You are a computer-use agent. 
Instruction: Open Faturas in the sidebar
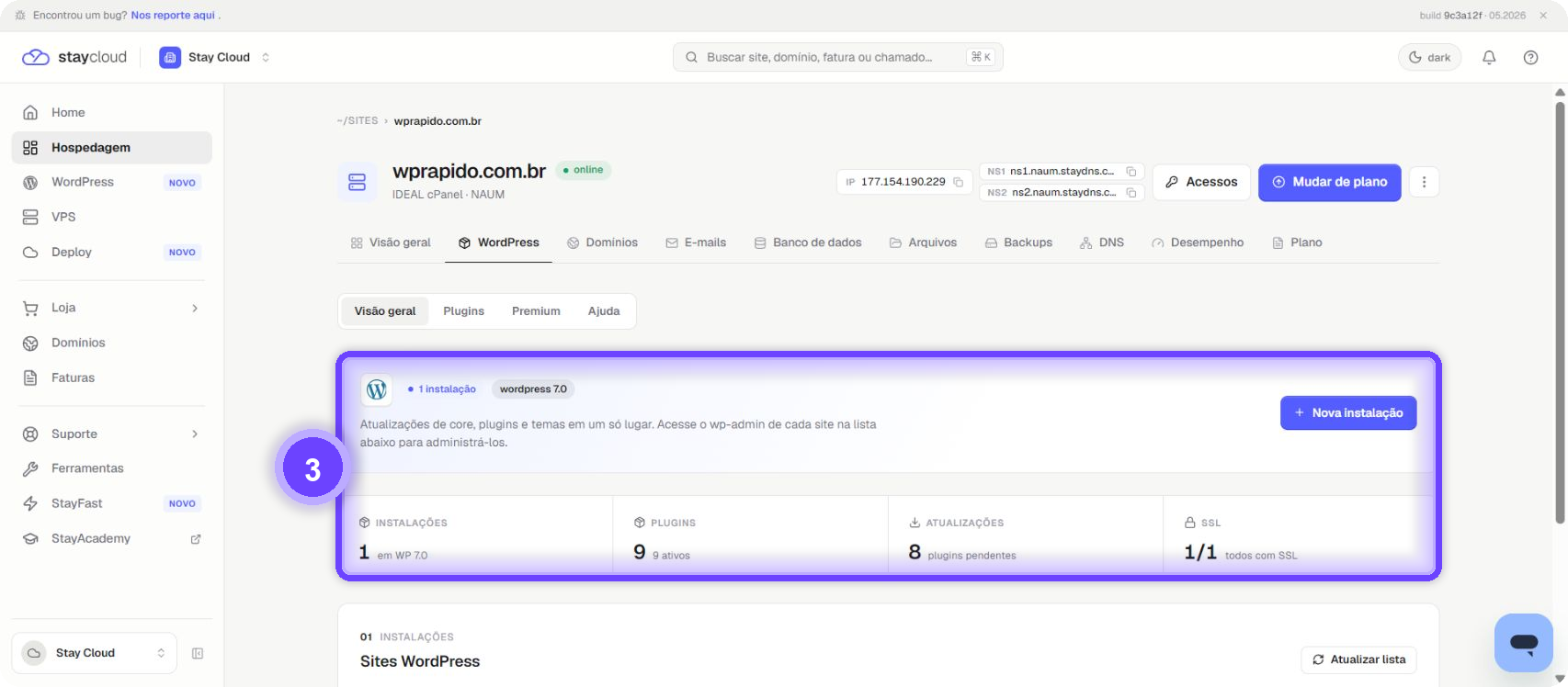tap(112, 377)
